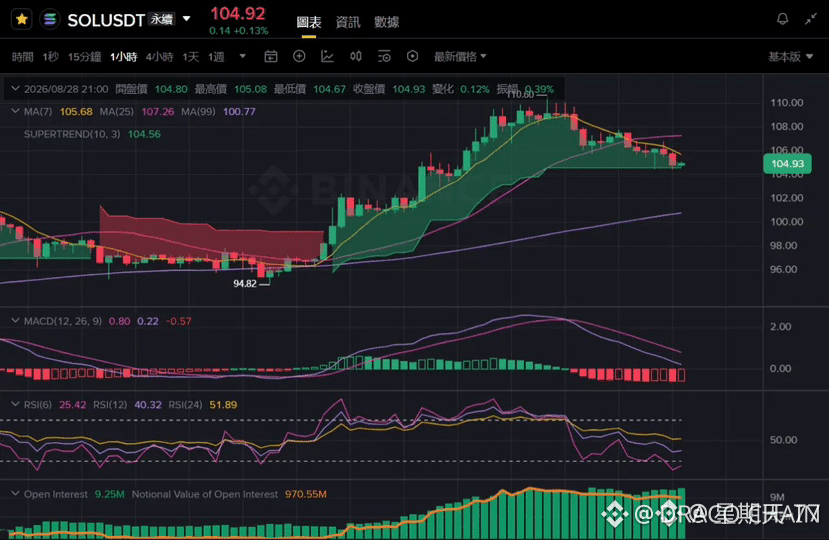This screenshot has height=540, width=829.
Task: Click the add plus circle icon
Action: [x=299, y=56]
